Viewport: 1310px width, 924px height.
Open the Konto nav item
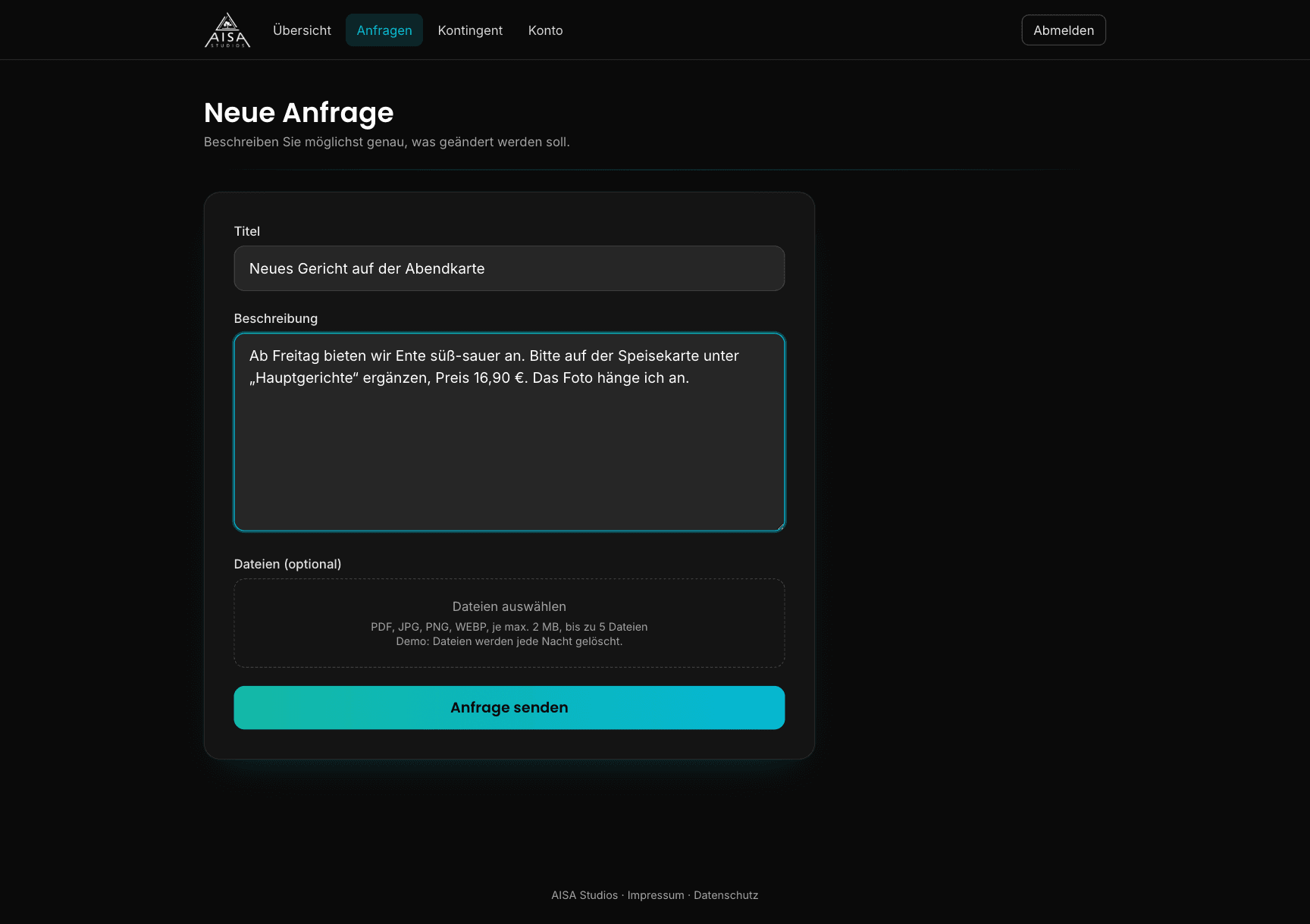(x=545, y=30)
